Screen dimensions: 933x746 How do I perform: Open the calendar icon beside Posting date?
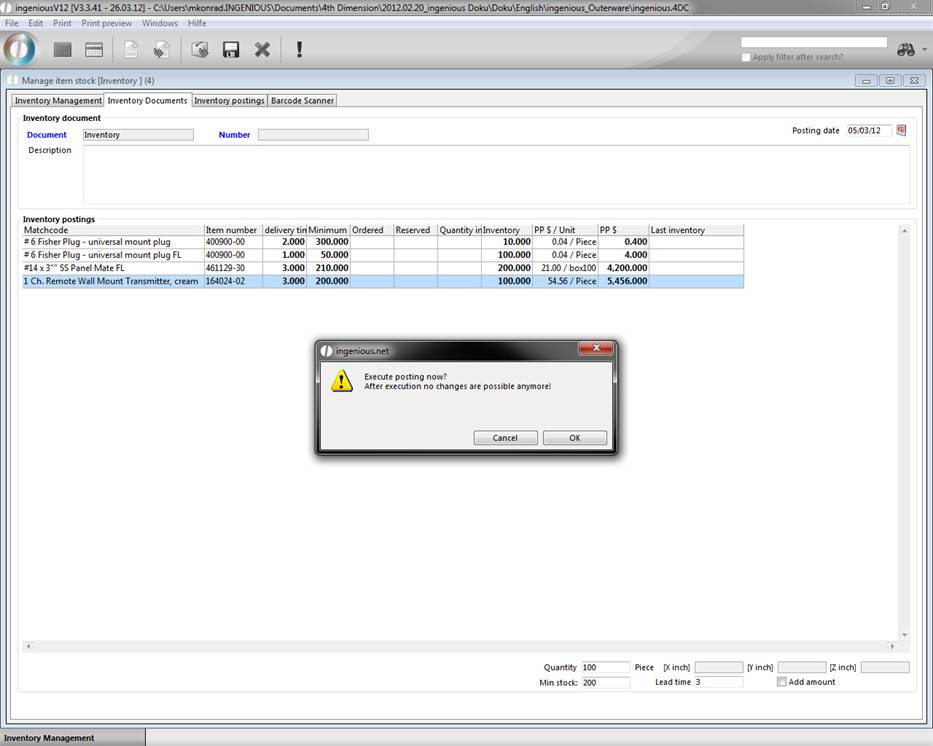coord(901,130)
